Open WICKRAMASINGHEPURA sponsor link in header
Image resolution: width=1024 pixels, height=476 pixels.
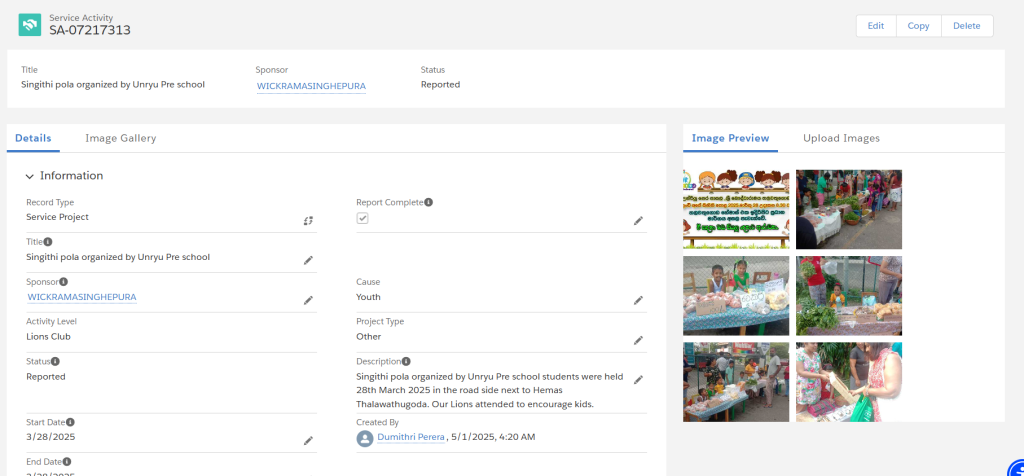tap(311, 86)
